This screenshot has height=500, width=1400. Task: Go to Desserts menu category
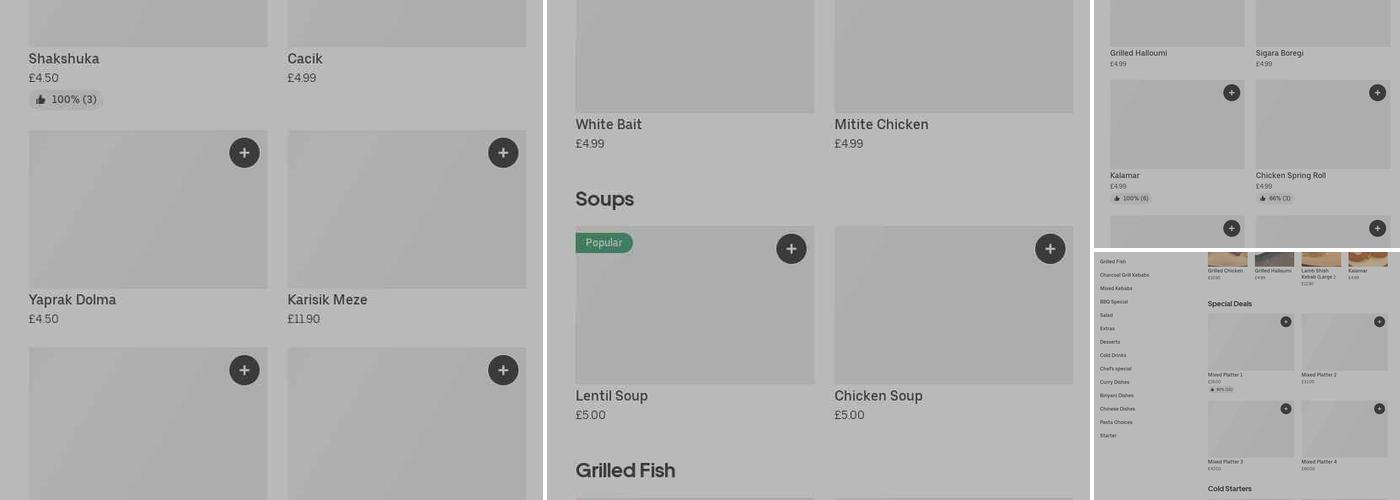[1110, 342]
